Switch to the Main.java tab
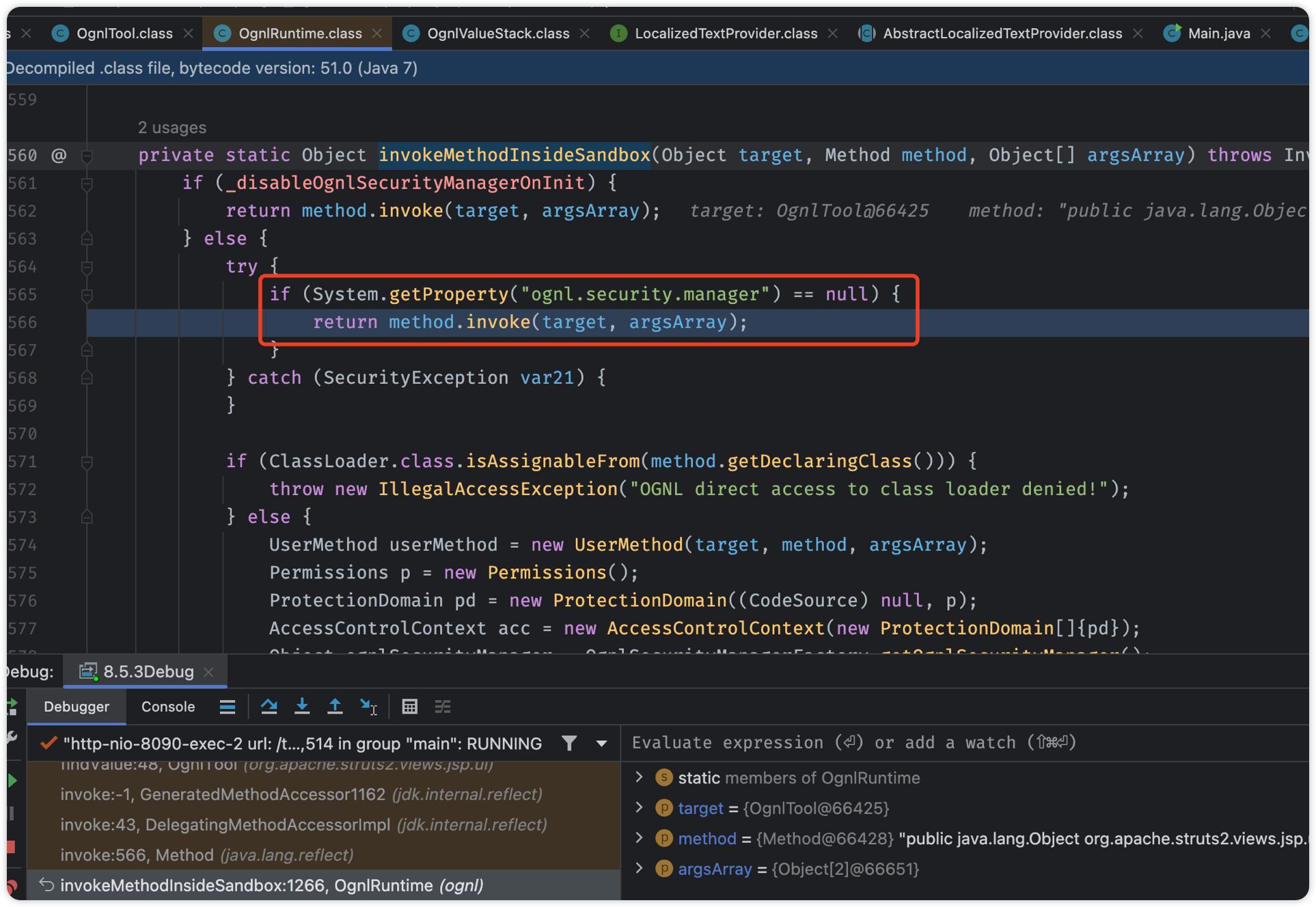 coord(1218,33)
